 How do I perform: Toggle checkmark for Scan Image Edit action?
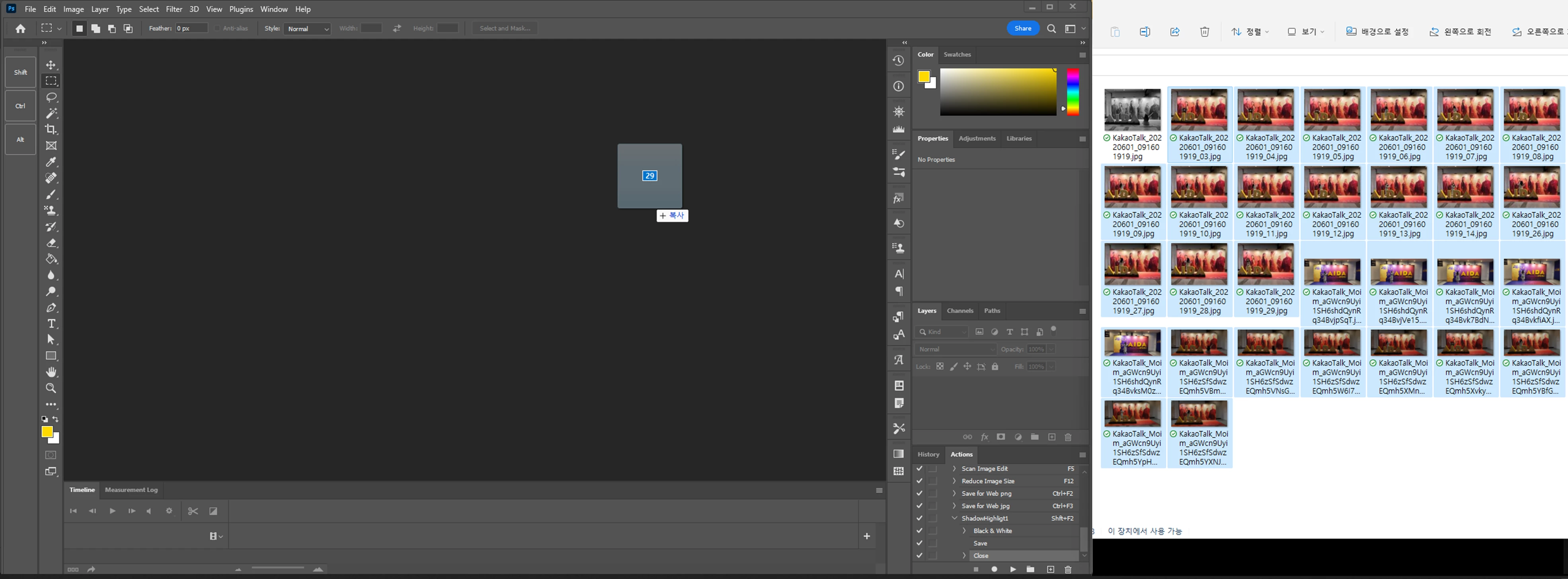point(919,469)
